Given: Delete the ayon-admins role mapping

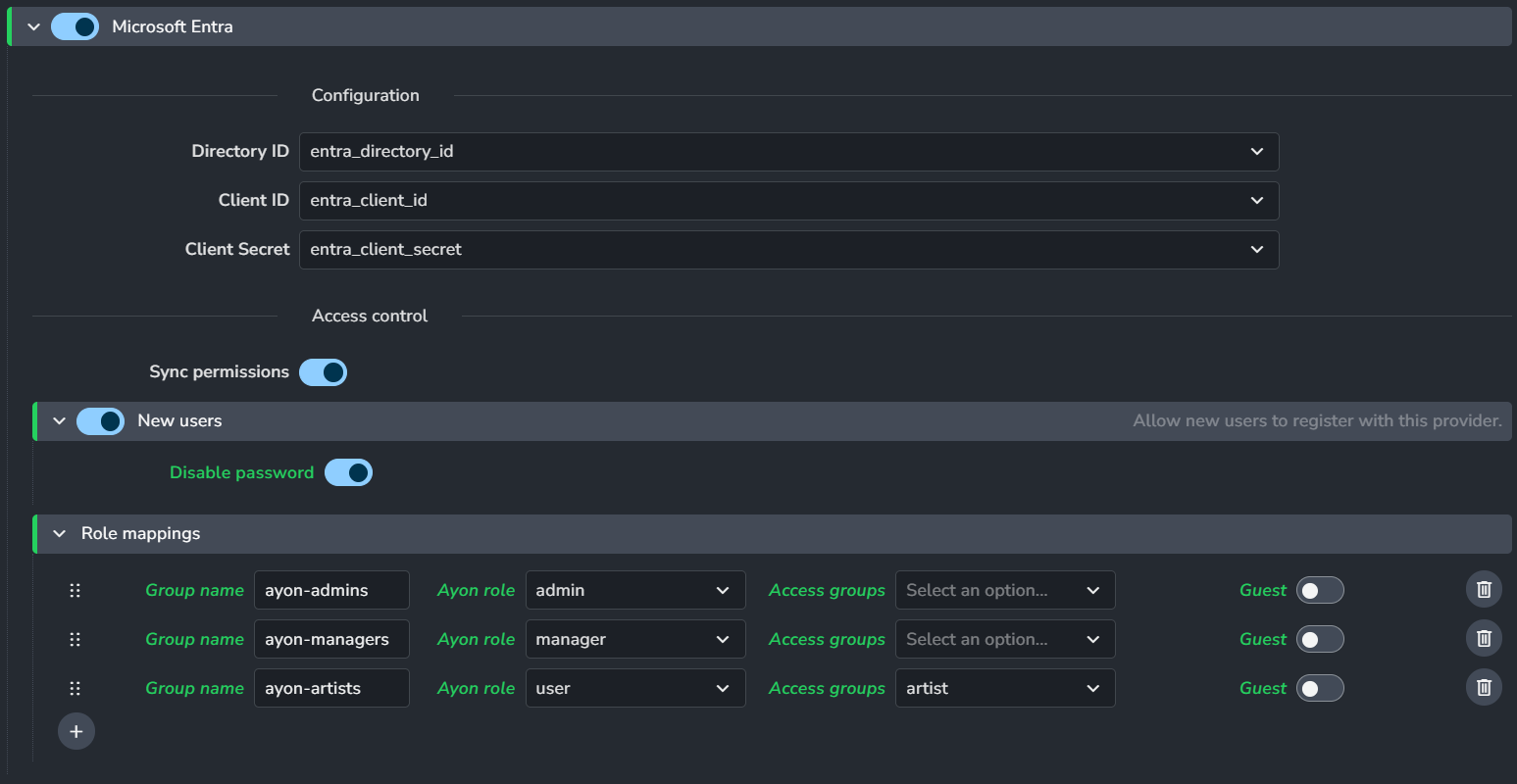Looking at the screenshot, I should (1484, 590).
